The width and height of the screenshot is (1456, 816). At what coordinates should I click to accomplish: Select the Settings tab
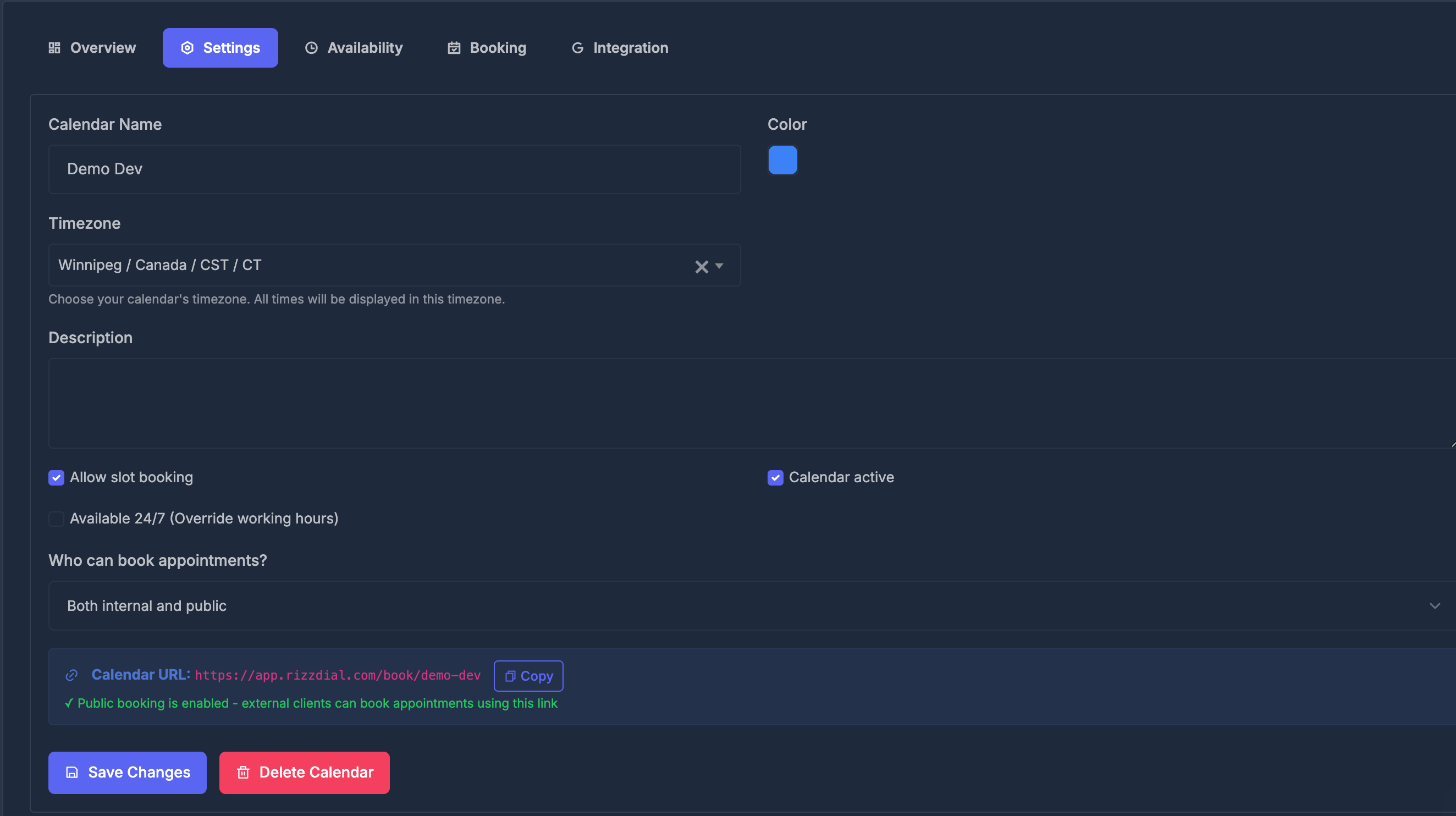click(x=220, y=48)
